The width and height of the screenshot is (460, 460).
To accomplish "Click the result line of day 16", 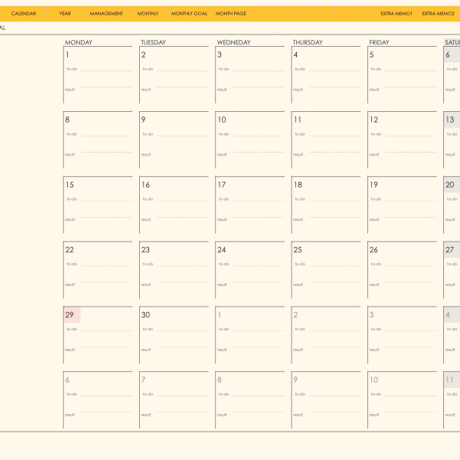I will coord(182,217).
